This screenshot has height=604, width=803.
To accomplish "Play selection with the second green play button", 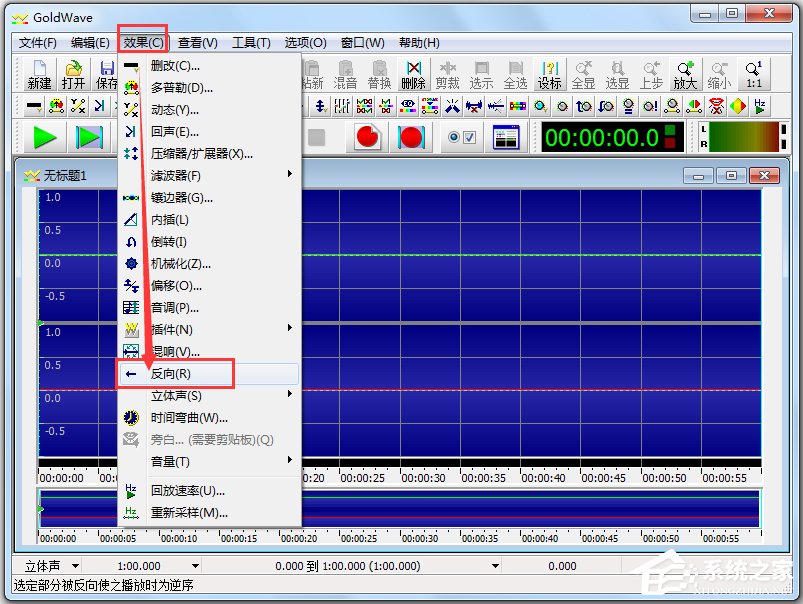I will tap(89, 137).
